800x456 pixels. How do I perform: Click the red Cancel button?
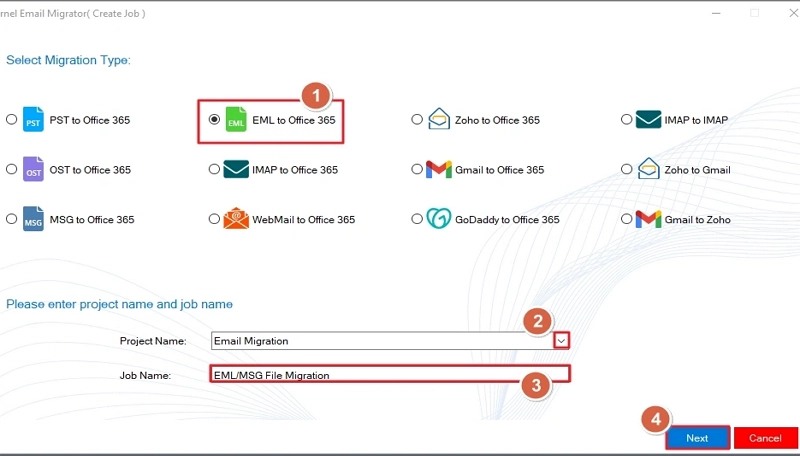click(x=765, y=438)
